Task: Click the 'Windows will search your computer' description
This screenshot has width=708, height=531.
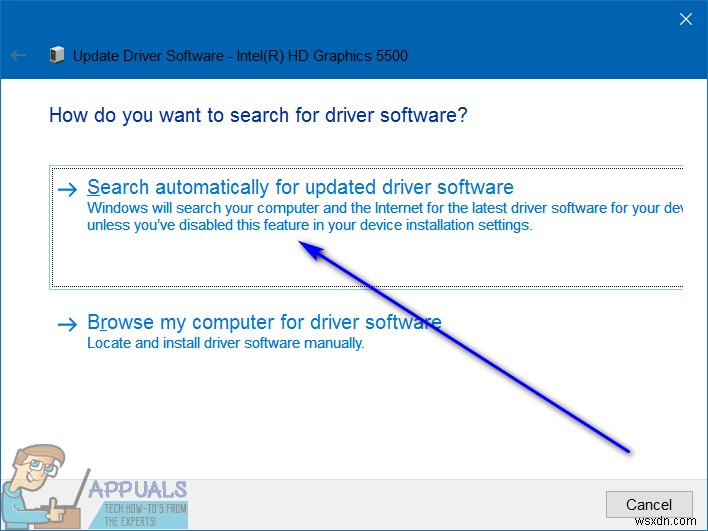Action: [x=385, y=217]
